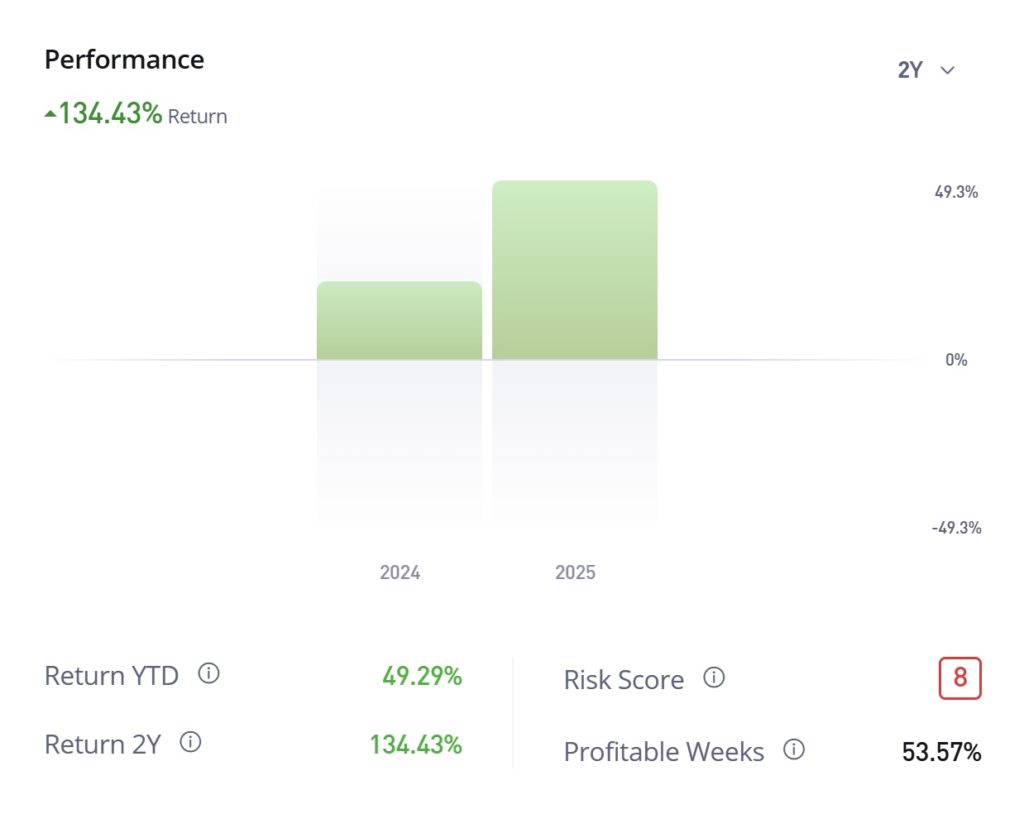1024x814 pixels.
Task: Click the Risk Score label text
Action: (623, 680)
